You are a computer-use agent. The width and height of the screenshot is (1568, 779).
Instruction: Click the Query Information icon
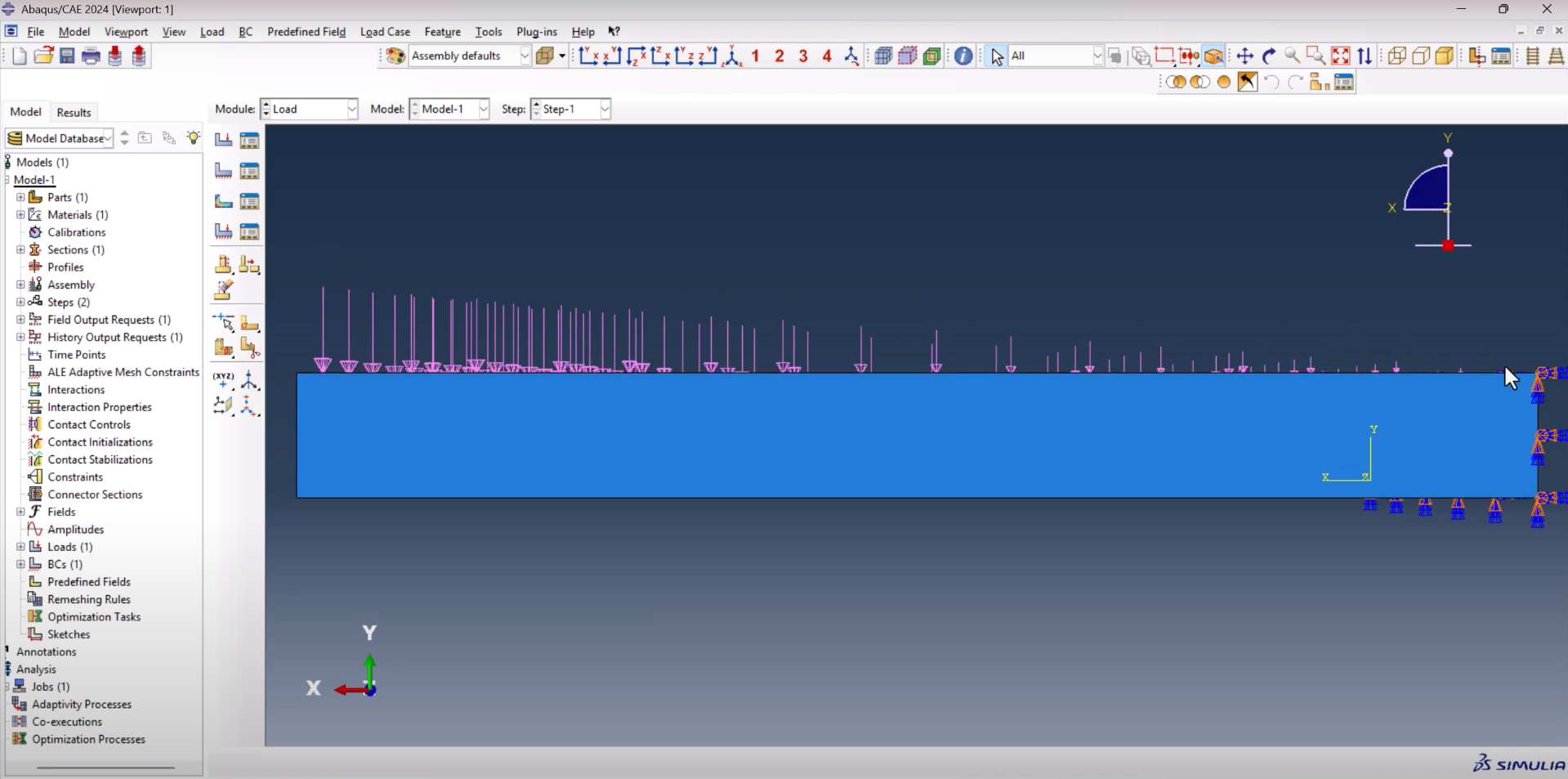[963, 56]
